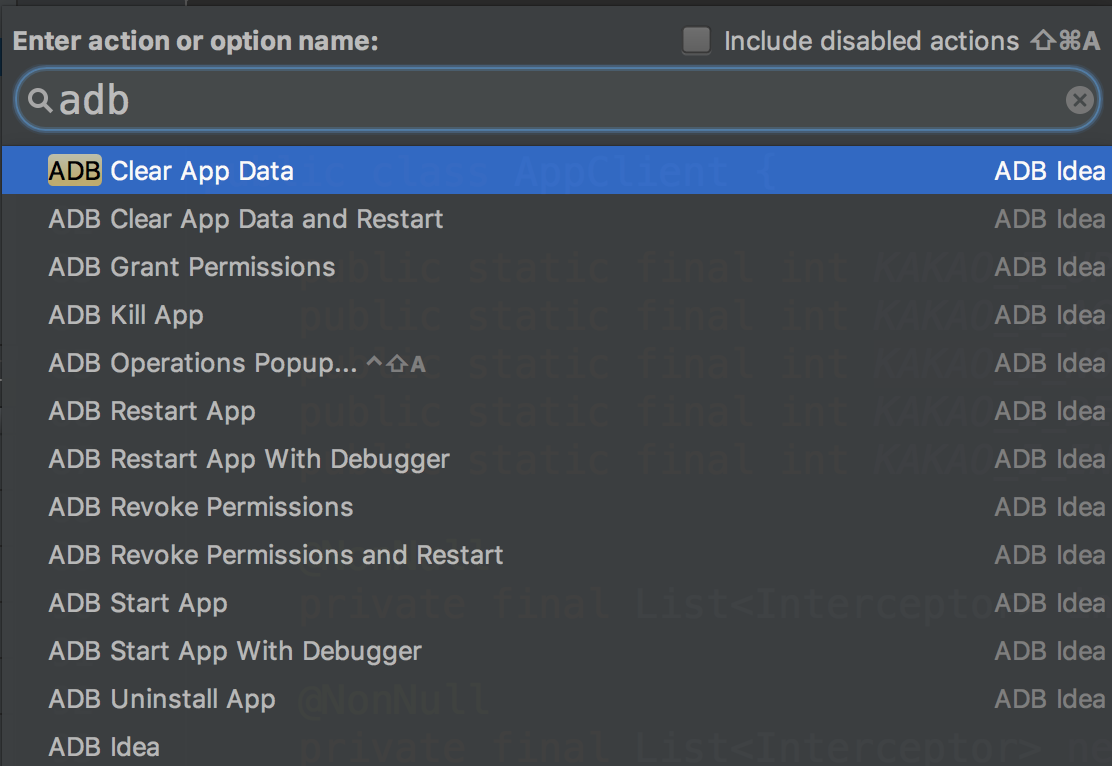Run ADB Clear App Data and Restart
This screenshot has height=766, width=1112.
[x=246, y=219]
